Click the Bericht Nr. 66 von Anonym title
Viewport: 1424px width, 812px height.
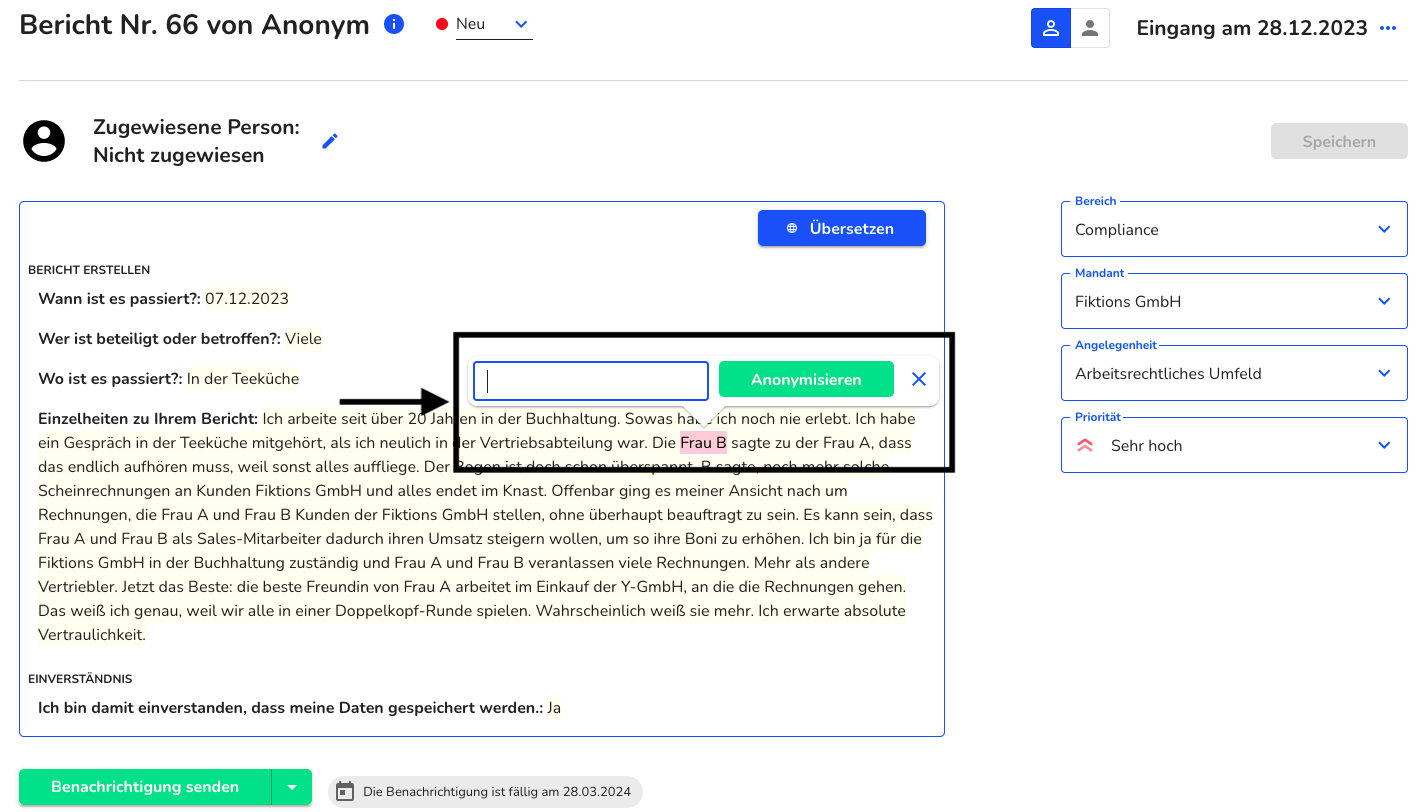pyautogui.click(x=195, y=25)
